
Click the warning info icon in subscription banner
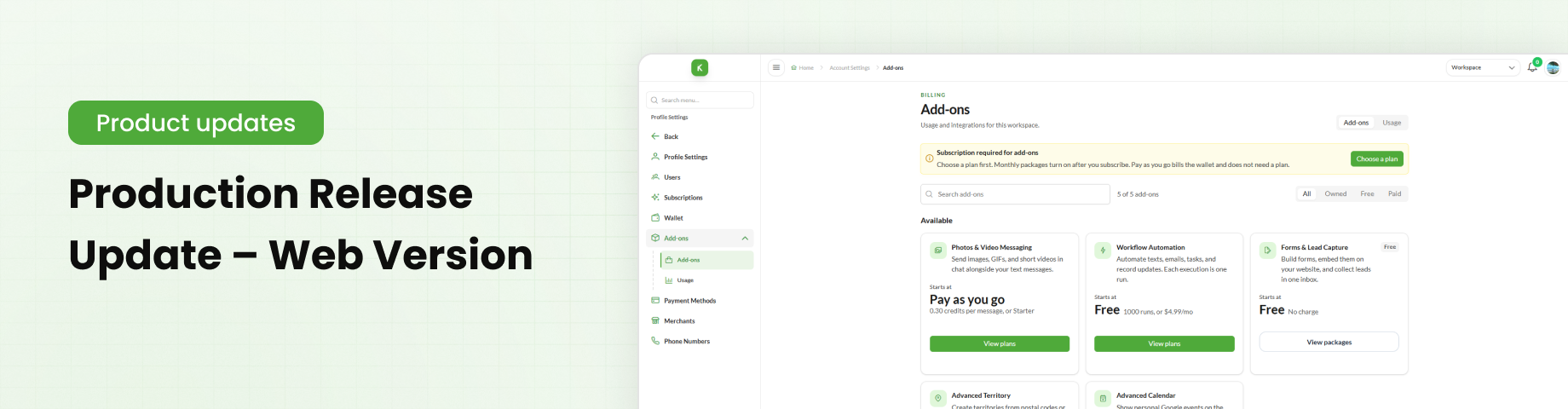tap(929, 158)
